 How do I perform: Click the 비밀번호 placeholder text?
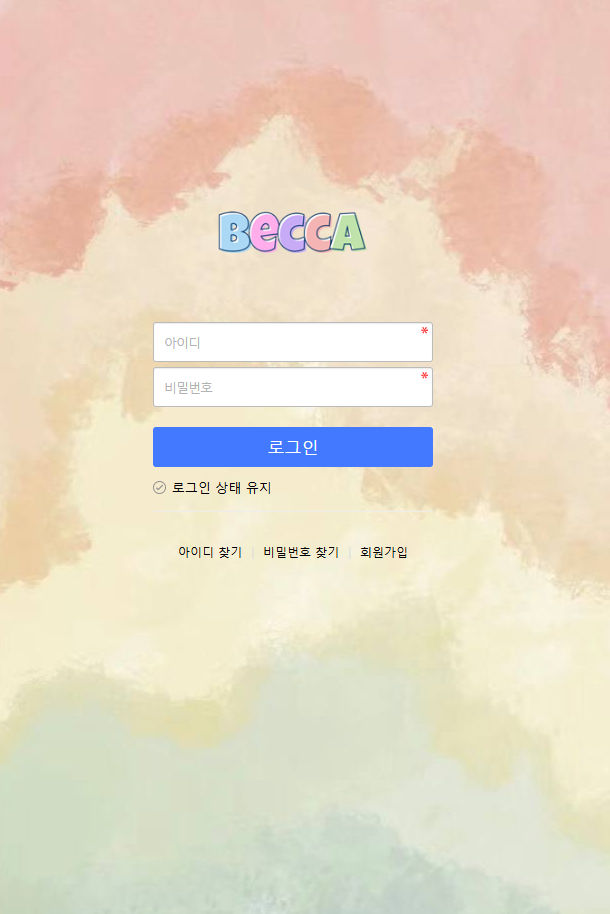click(188, 388)
